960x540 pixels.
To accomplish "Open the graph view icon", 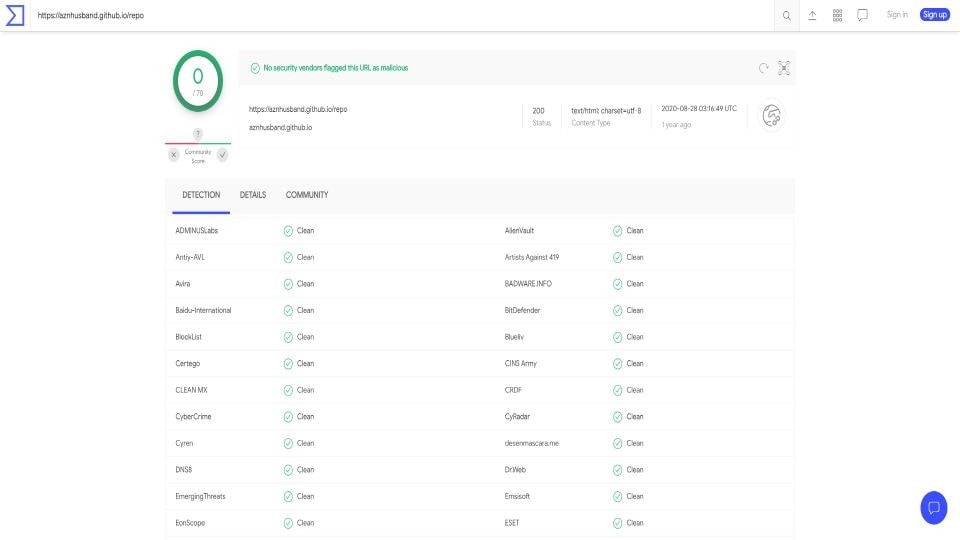I will (784, 68).
